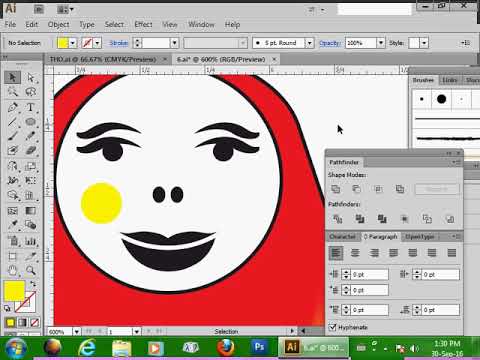Activate the Color fill mode button
Viewport: 480px width, 360px height.
10,322
